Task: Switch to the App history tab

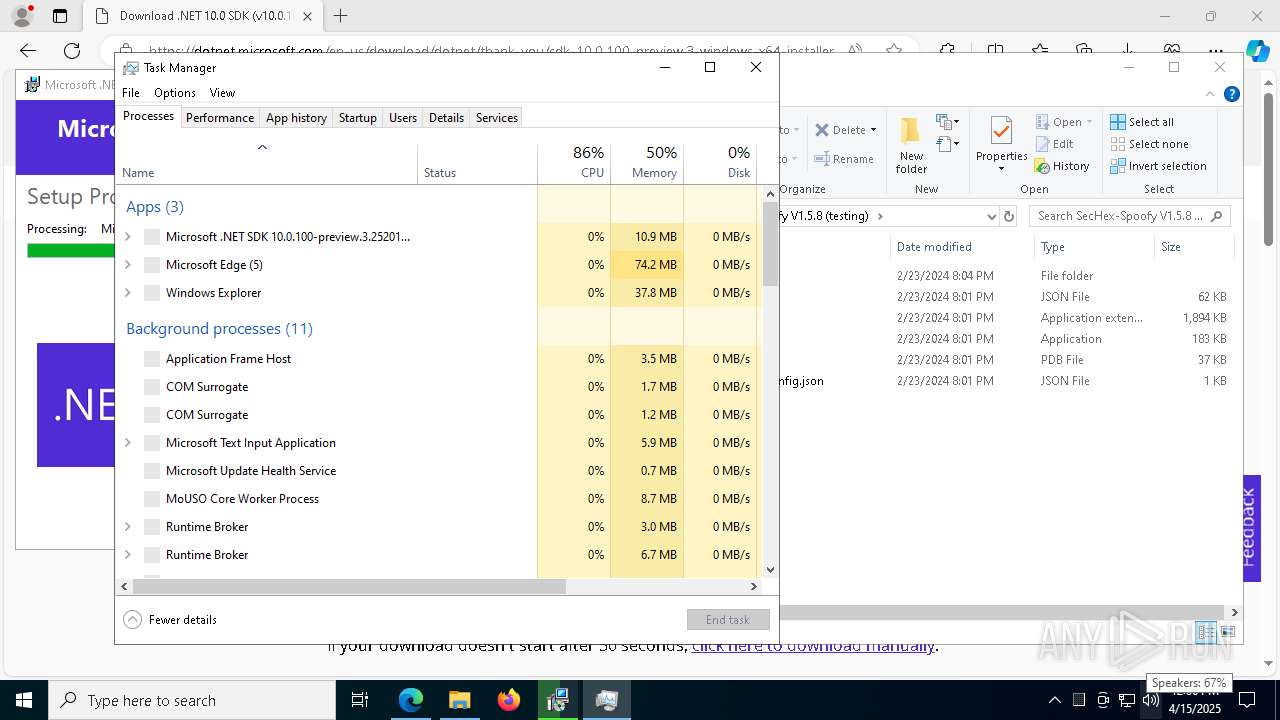Action: tap(296, 118)
